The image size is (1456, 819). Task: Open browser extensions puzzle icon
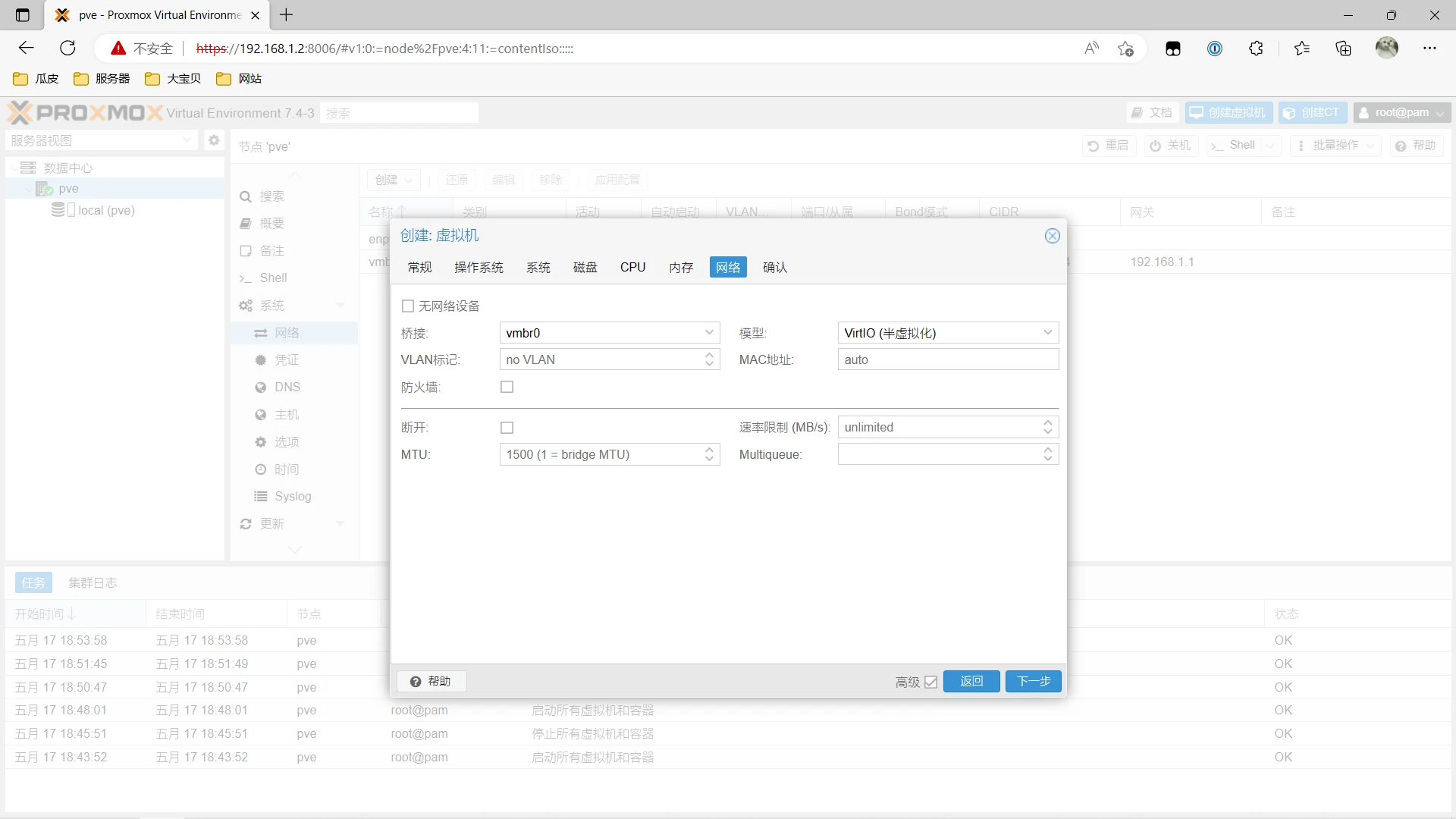(1256, 49)
